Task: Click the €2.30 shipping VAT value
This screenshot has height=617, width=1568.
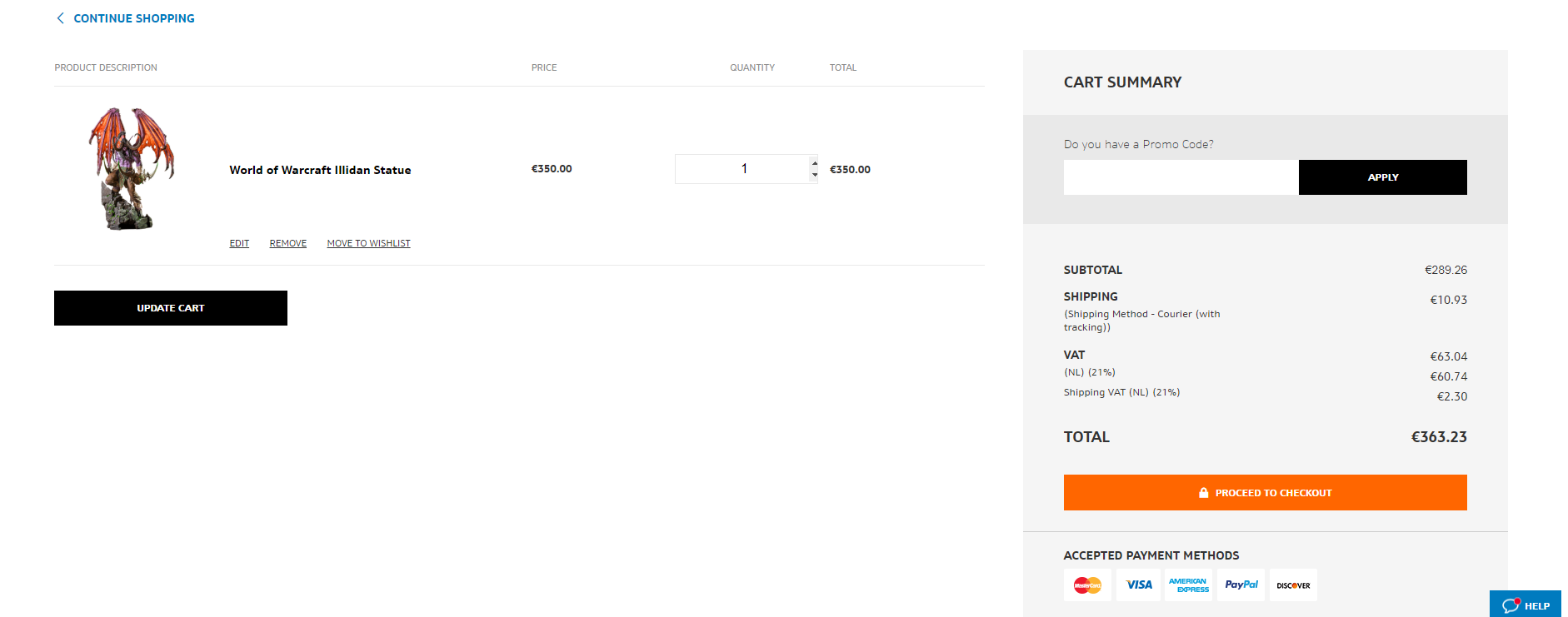Action: 1451,396
